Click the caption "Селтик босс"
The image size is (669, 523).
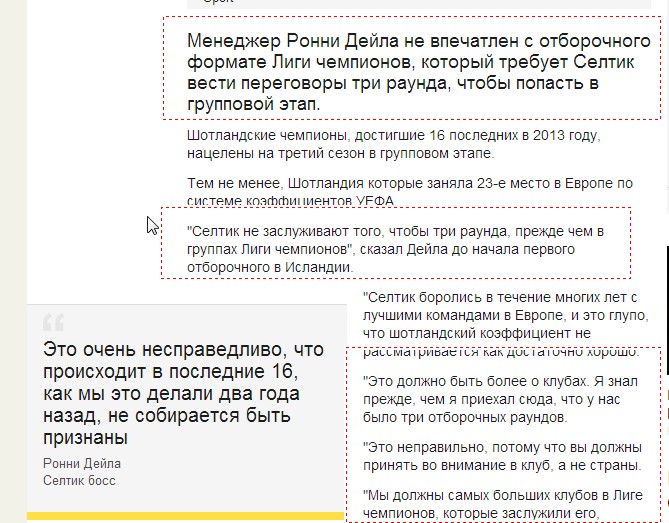[79, 480]
